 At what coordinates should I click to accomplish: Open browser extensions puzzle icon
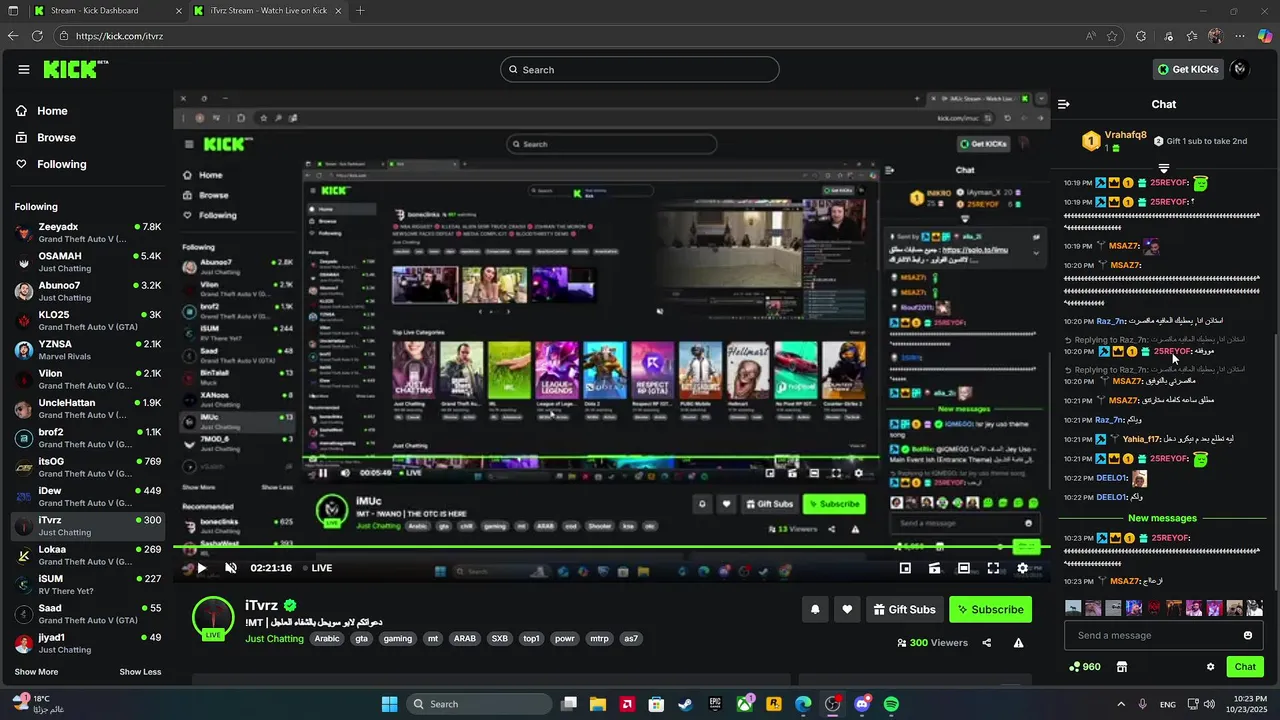coord(1141,36)
